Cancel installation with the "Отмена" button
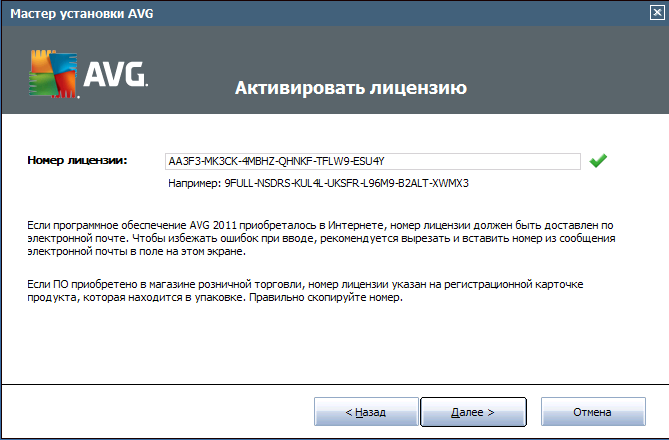Image resolution: width=669 pixels, height=440 pixels. [593, 412]
